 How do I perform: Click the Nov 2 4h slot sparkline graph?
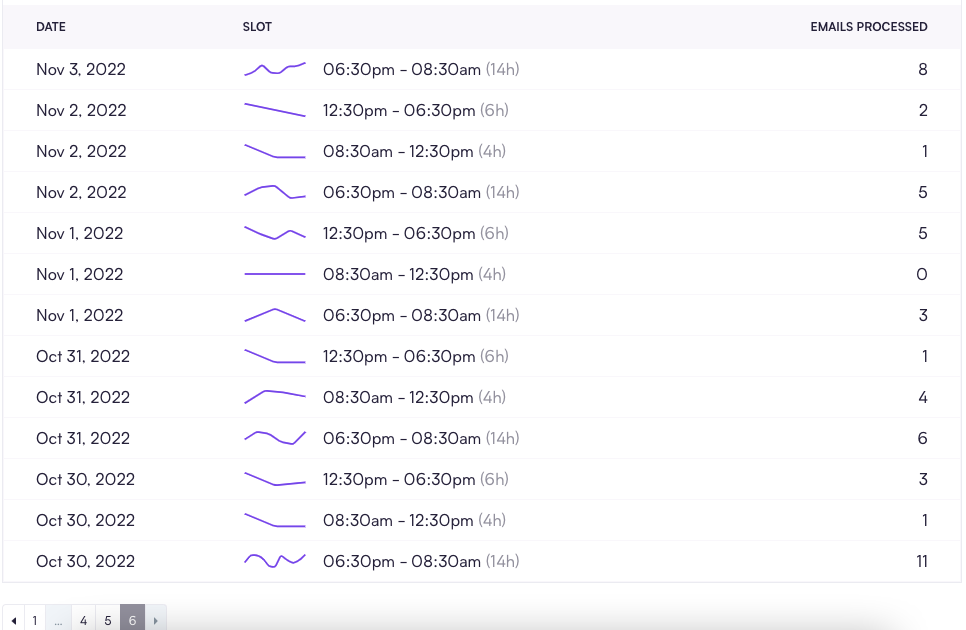(275, 151)
